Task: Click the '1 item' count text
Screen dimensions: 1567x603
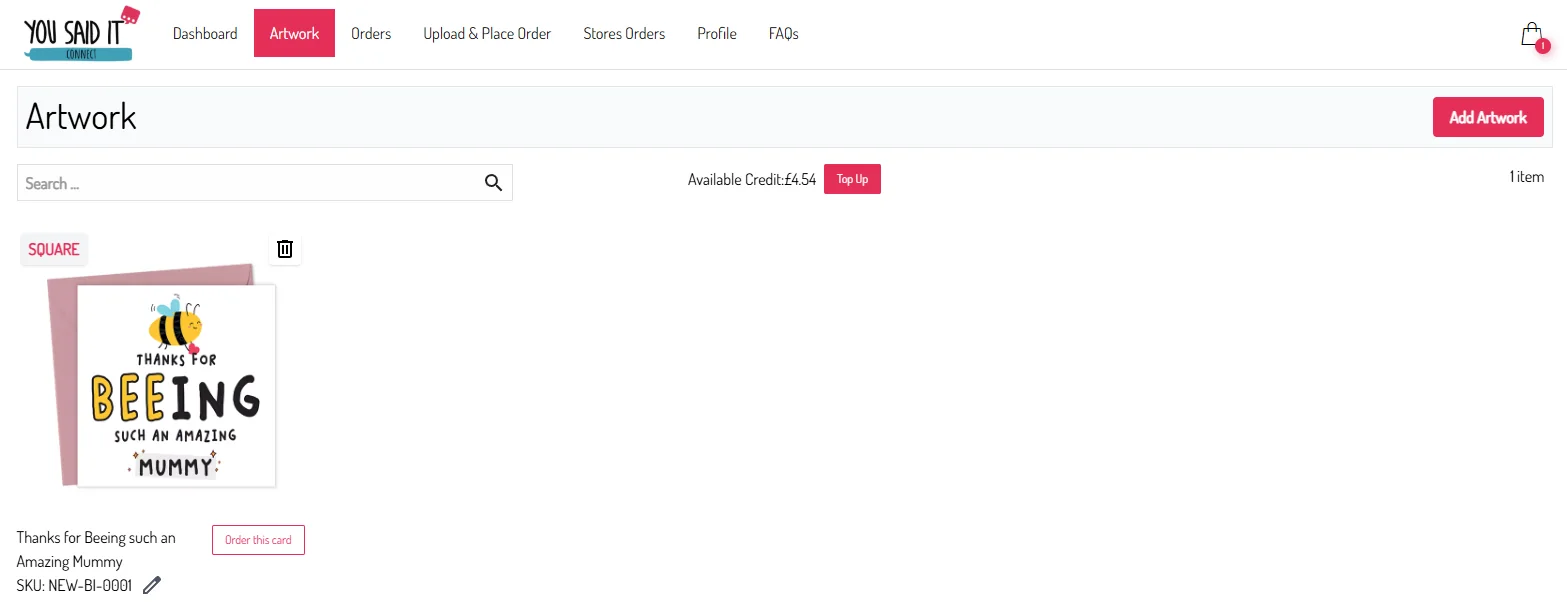Action: tap(1527, 177)
